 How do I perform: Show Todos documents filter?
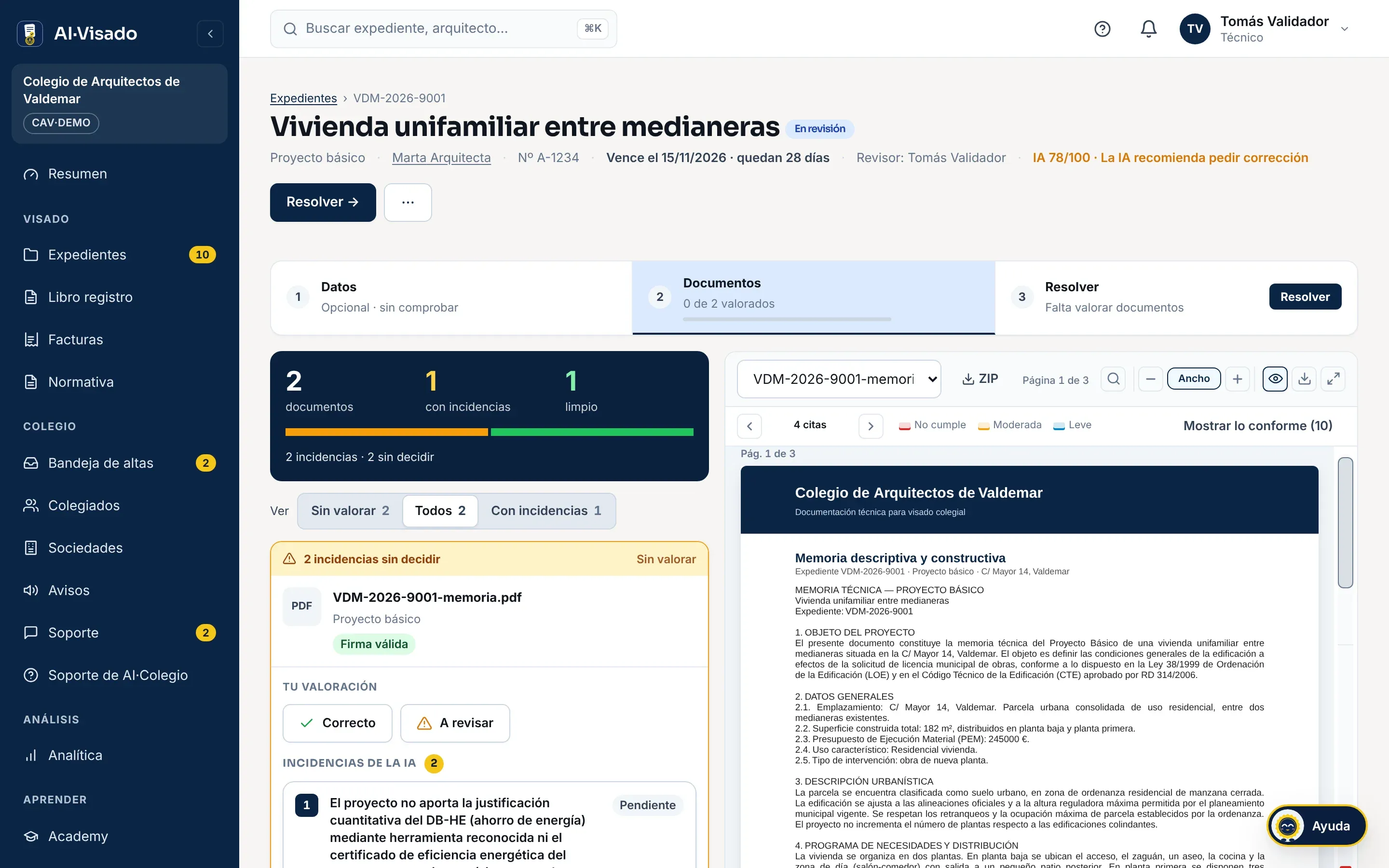pyautogui.click(x=440, y=511)
